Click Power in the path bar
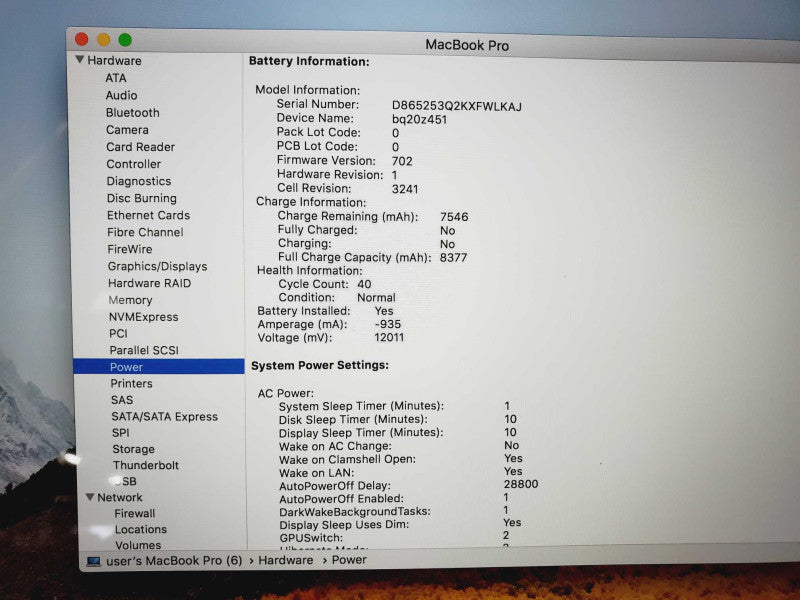The image size is (800, 600). click(x=349, y=560)
